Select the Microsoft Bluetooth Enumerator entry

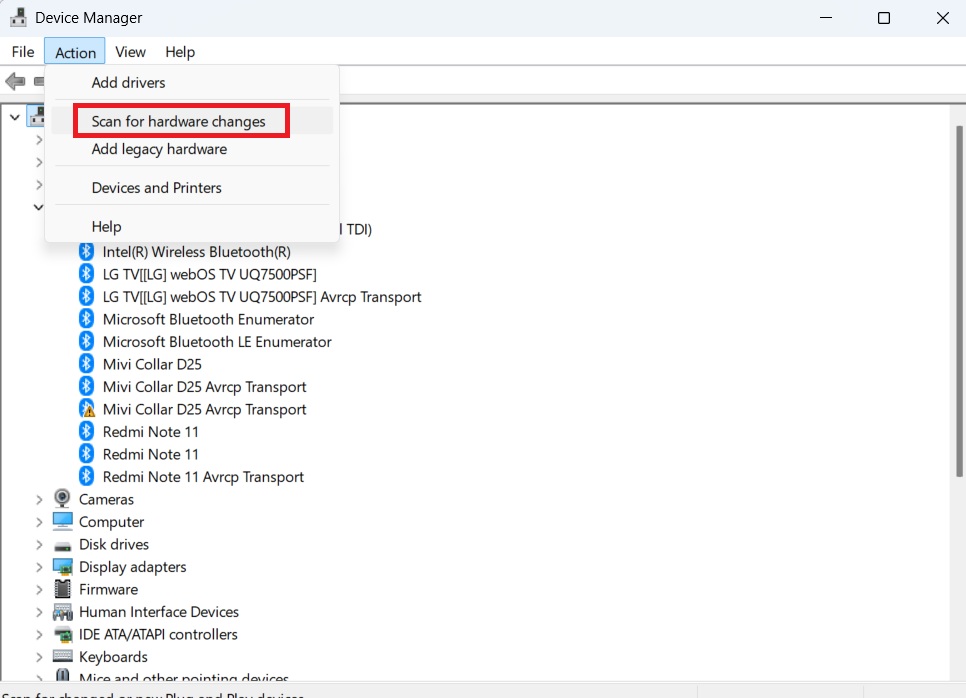(x=208, y=318)
